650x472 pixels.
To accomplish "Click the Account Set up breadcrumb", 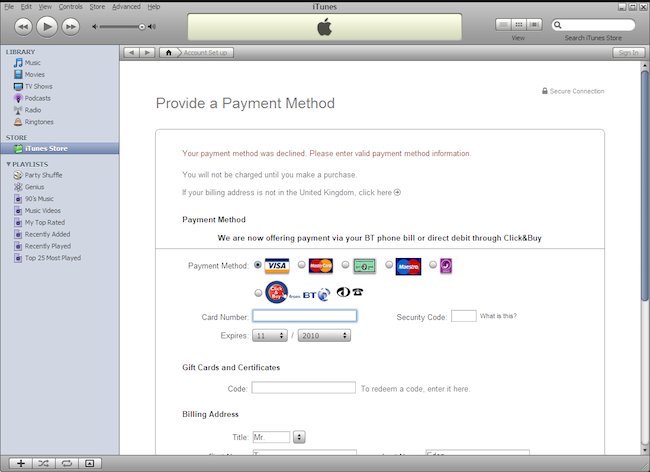I will [x=205, y=53].
